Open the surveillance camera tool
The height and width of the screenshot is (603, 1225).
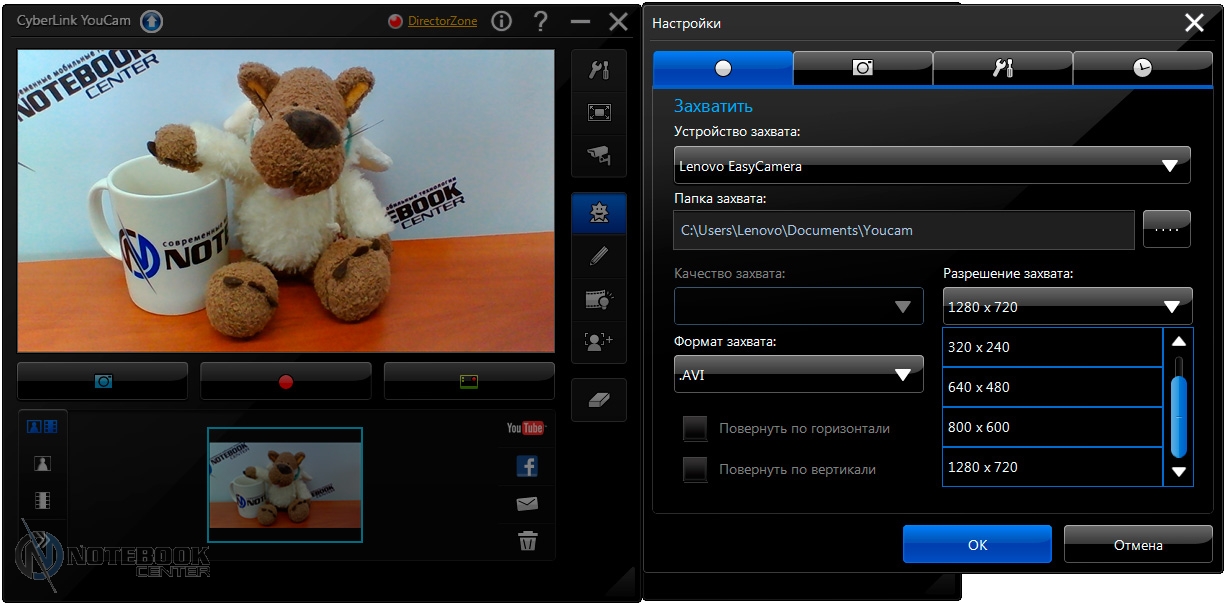point(599,155)
